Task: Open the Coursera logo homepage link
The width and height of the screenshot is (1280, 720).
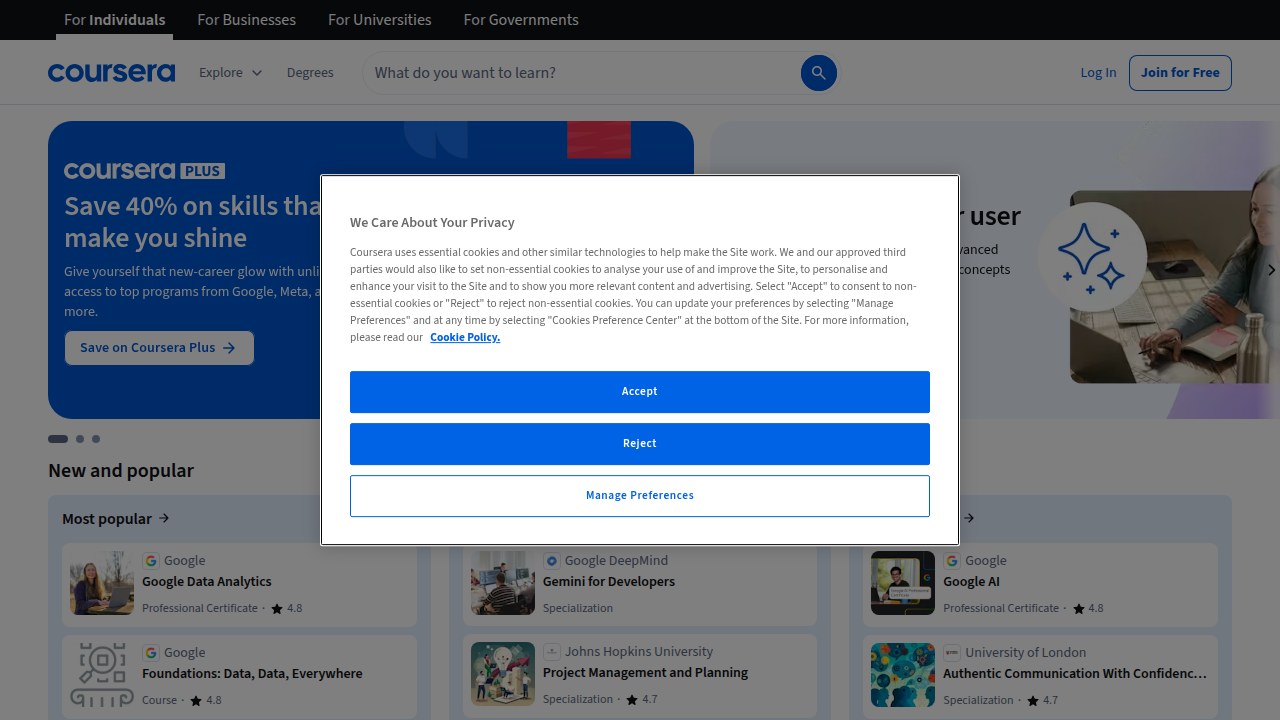Action: click(111, 72)
